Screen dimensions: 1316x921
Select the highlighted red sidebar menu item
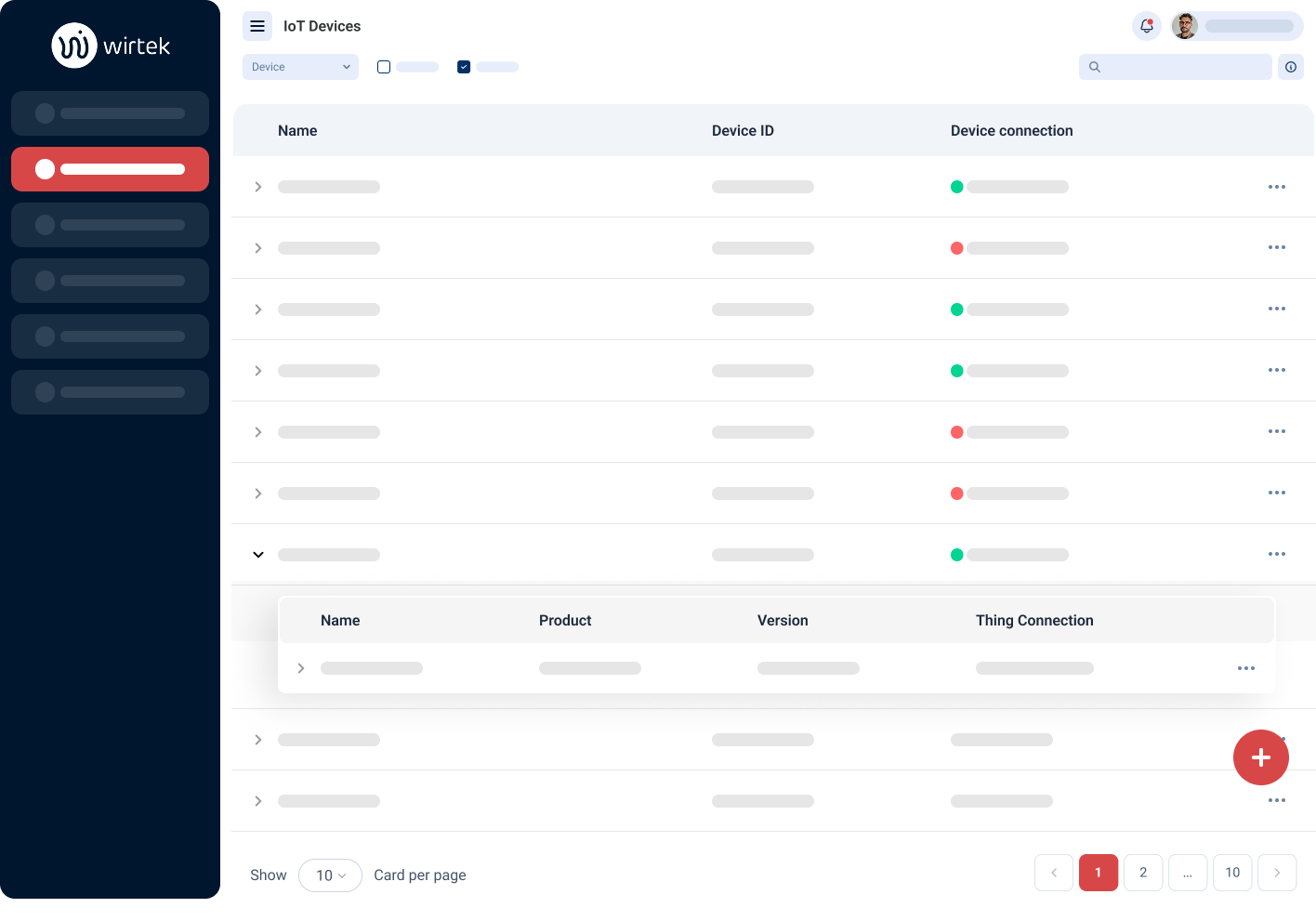pos(110,169)
